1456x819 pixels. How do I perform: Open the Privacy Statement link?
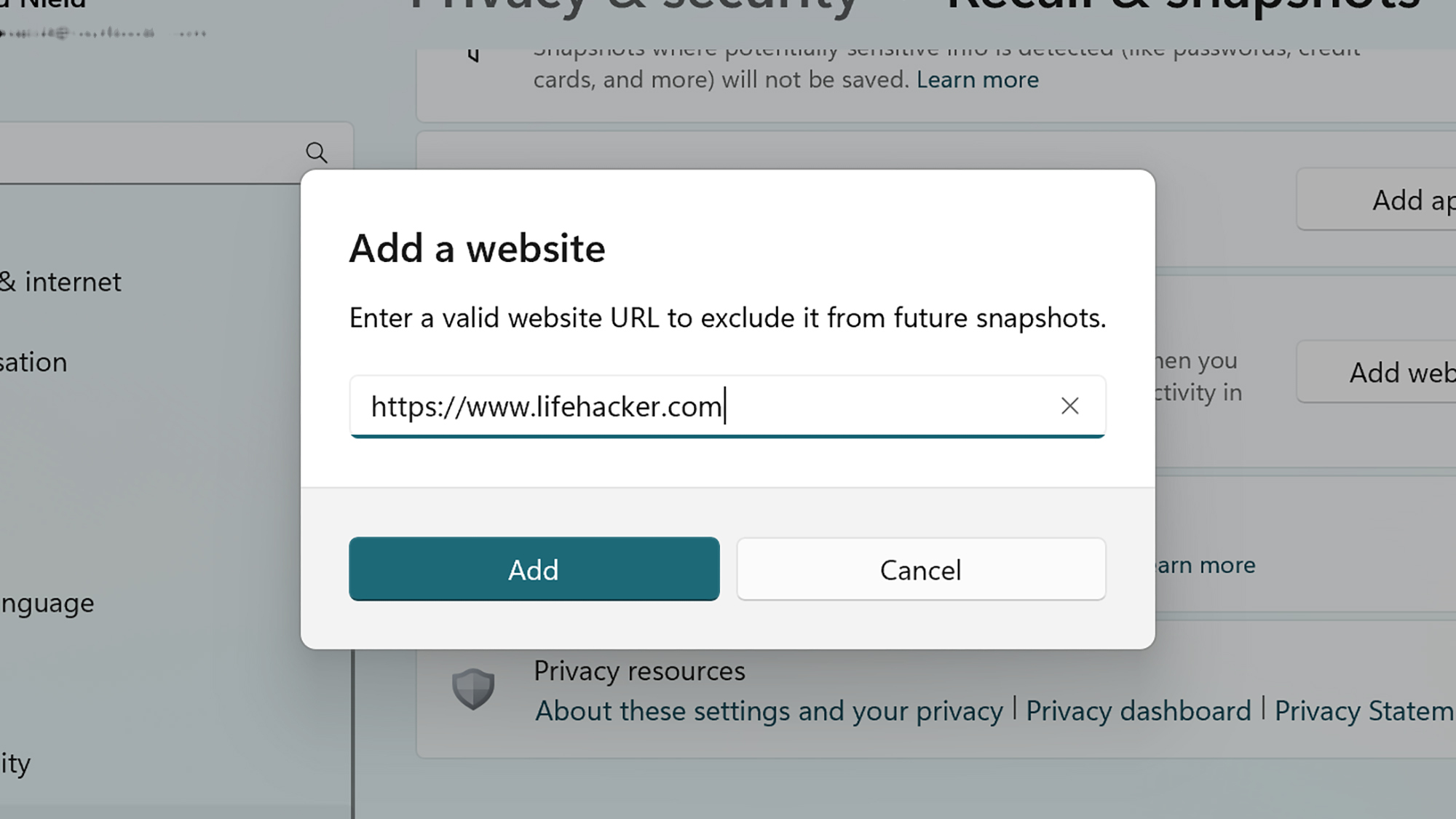[x=1365, y=711]
